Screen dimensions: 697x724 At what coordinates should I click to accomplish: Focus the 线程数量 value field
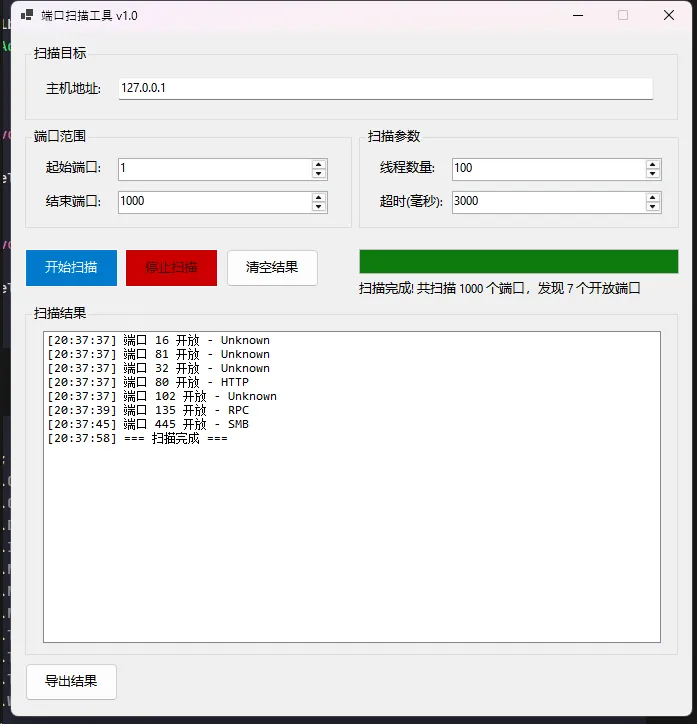(x=547, y=169)
